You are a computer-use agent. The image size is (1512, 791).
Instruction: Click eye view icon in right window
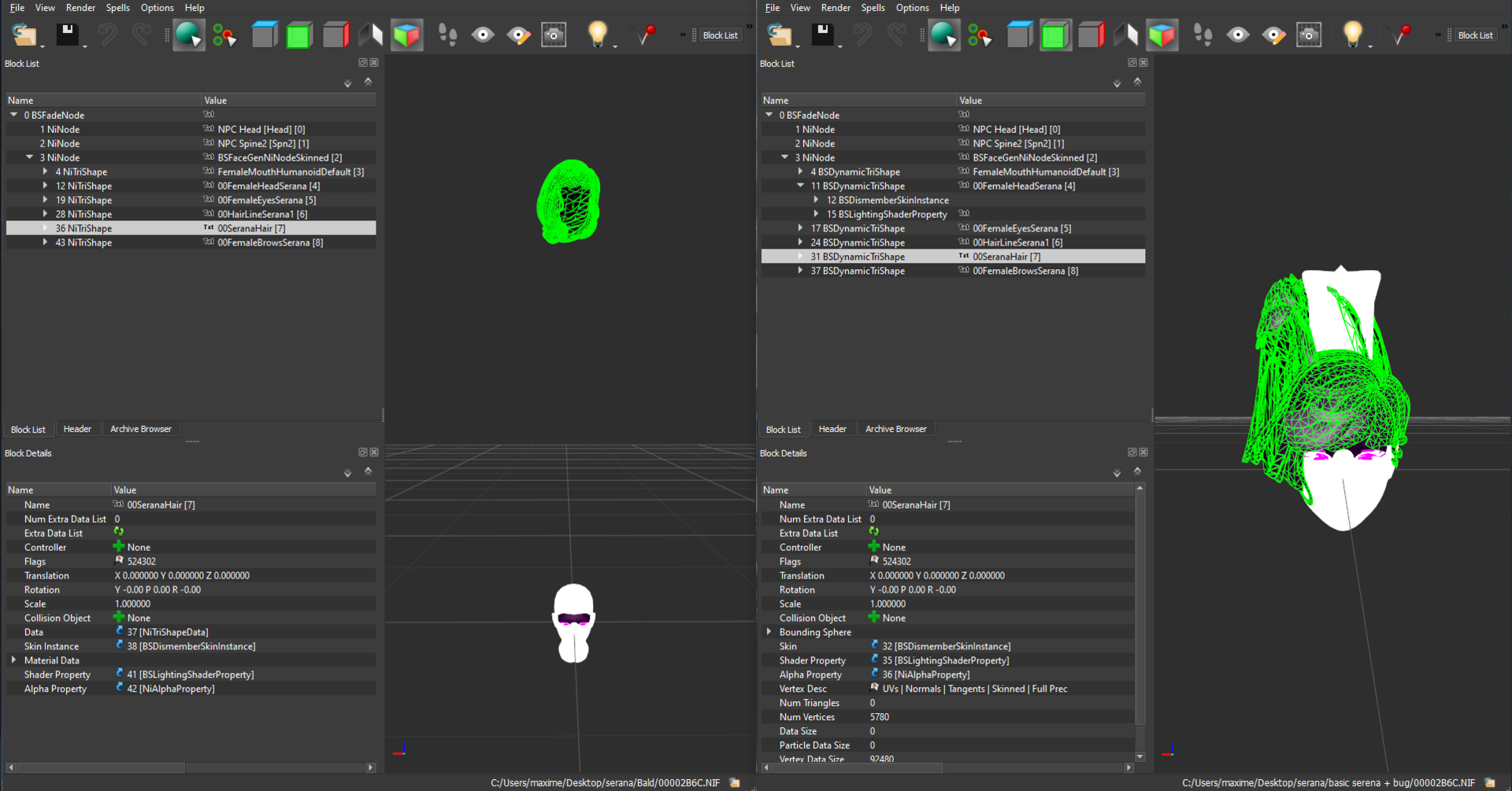tap(1238, 35)
